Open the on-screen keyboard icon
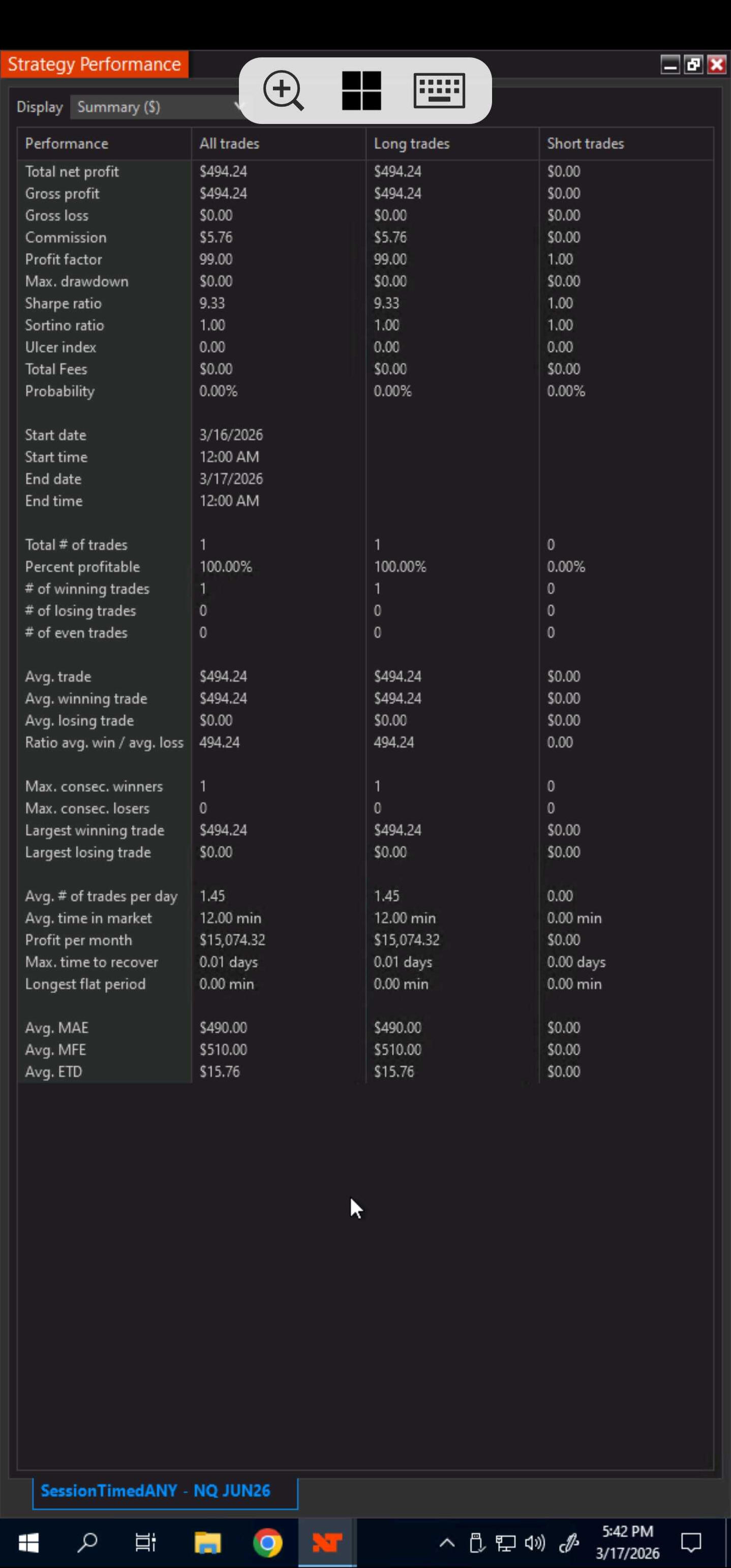Image resolution: width=731 pixels, height=1568 pixels. click(x=439, y=90)
